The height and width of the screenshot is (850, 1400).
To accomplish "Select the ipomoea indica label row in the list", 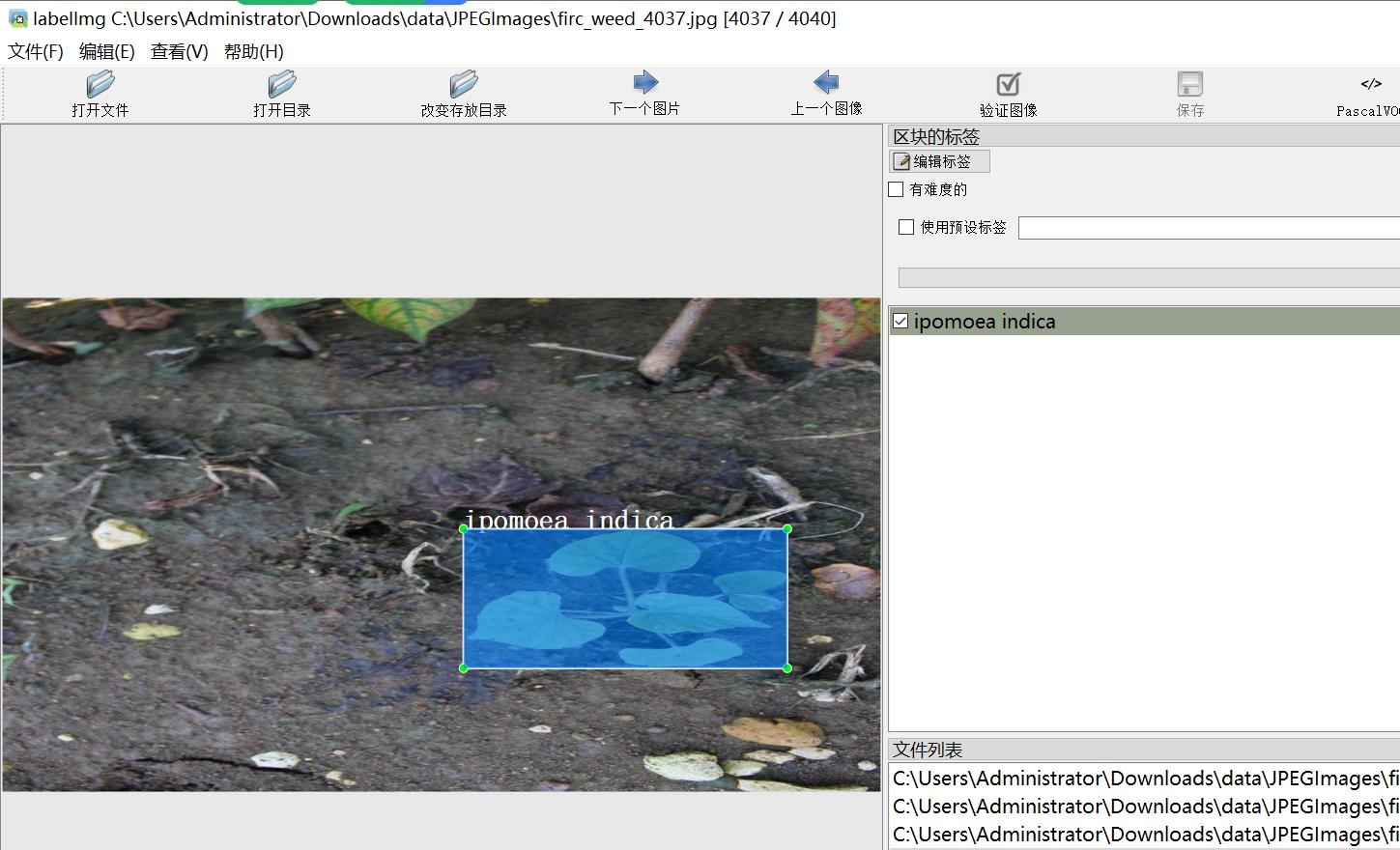I will [x=1144, y=321].
